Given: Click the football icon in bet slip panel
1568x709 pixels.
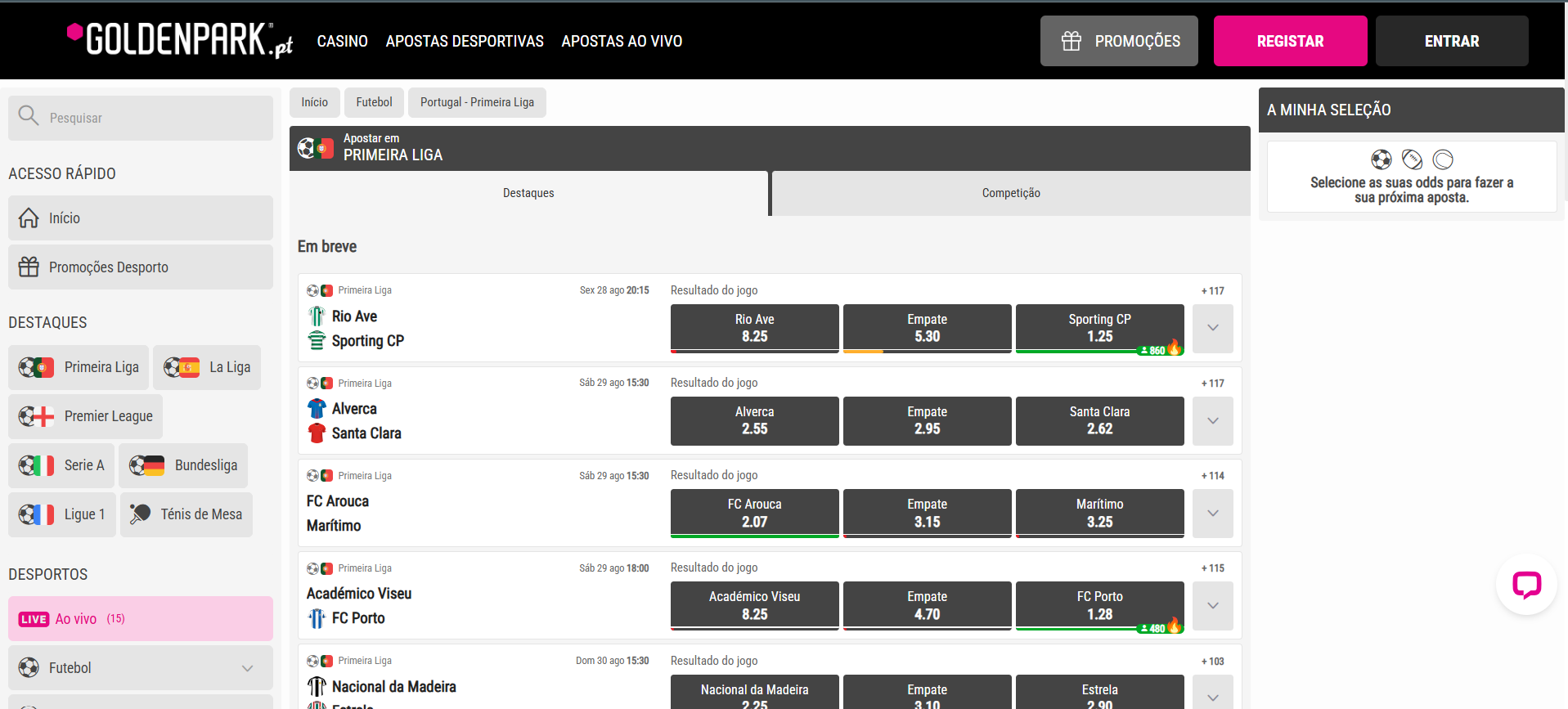Looking at the screenshot, I should pyautogui.click(x=1381, y=159).
